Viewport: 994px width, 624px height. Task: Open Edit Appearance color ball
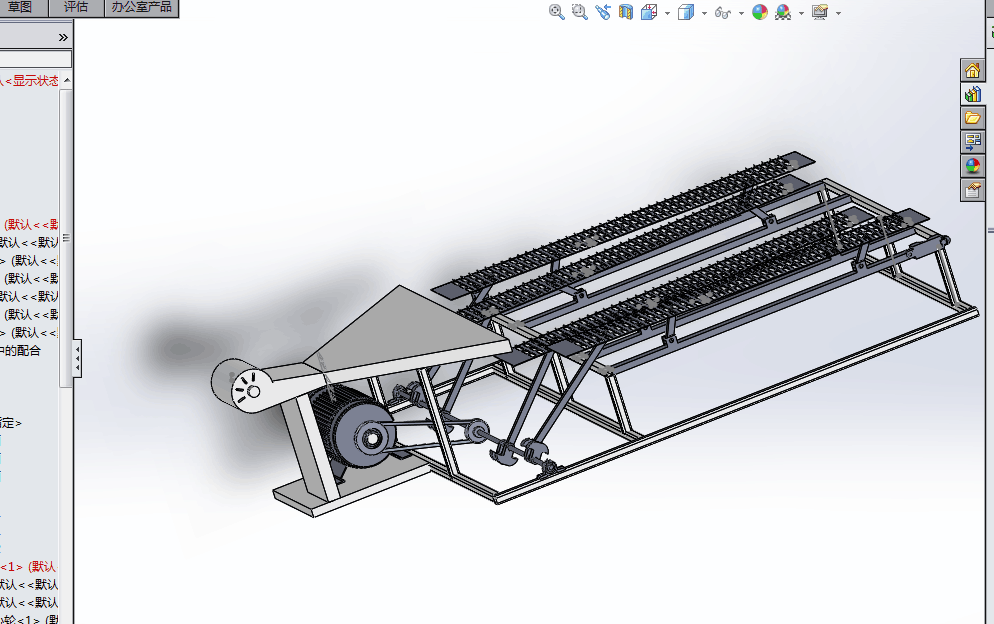pyautogui.click(x=759, y=12)
